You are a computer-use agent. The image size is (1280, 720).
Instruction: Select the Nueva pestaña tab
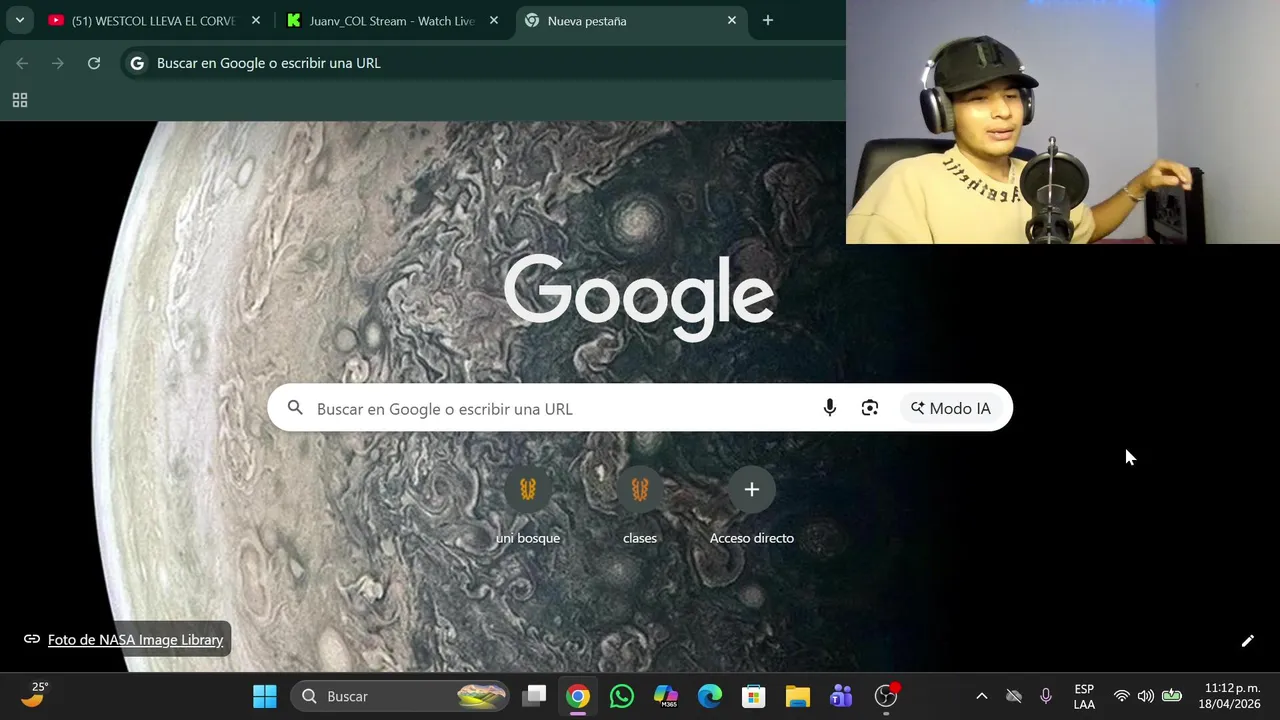point(631,20)
